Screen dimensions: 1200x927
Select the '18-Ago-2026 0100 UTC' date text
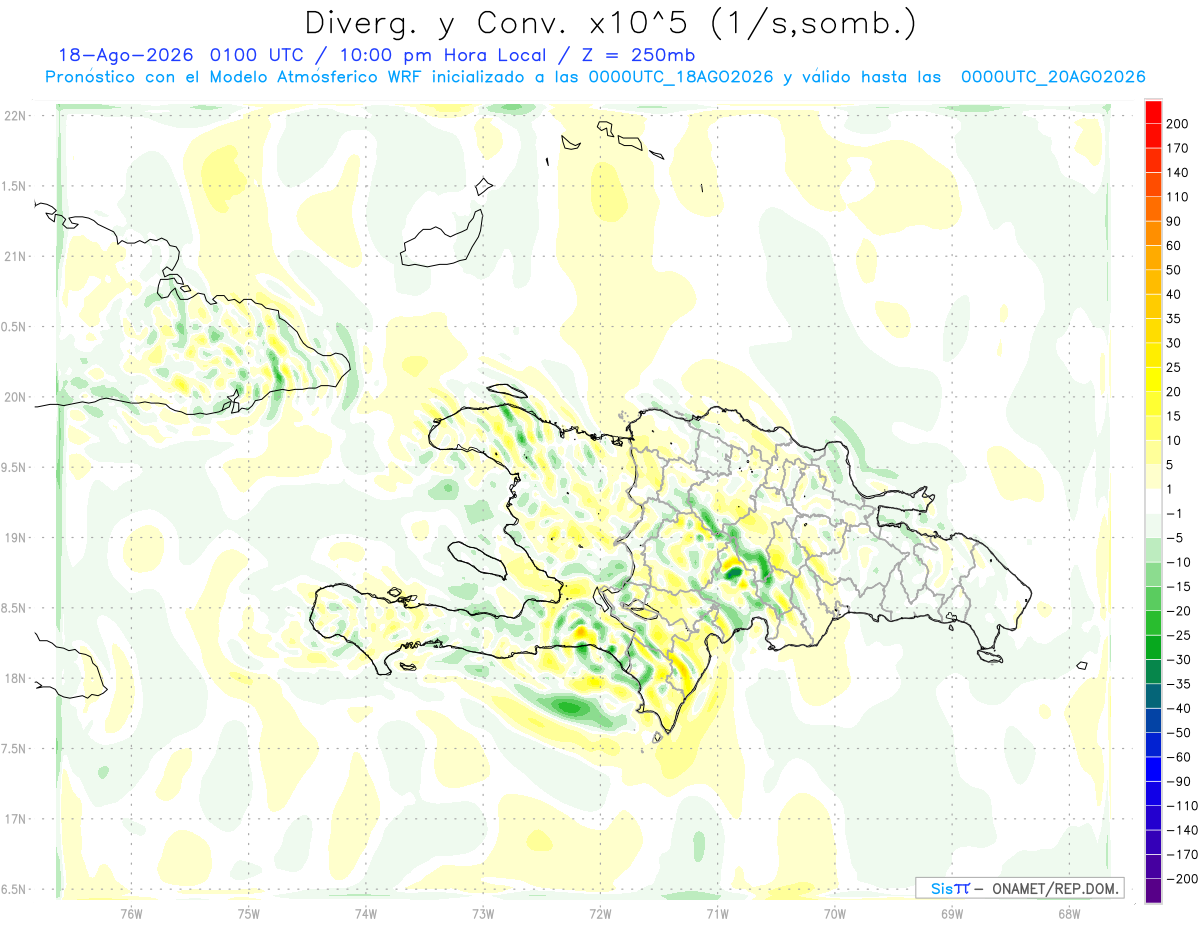pos(179,55)
